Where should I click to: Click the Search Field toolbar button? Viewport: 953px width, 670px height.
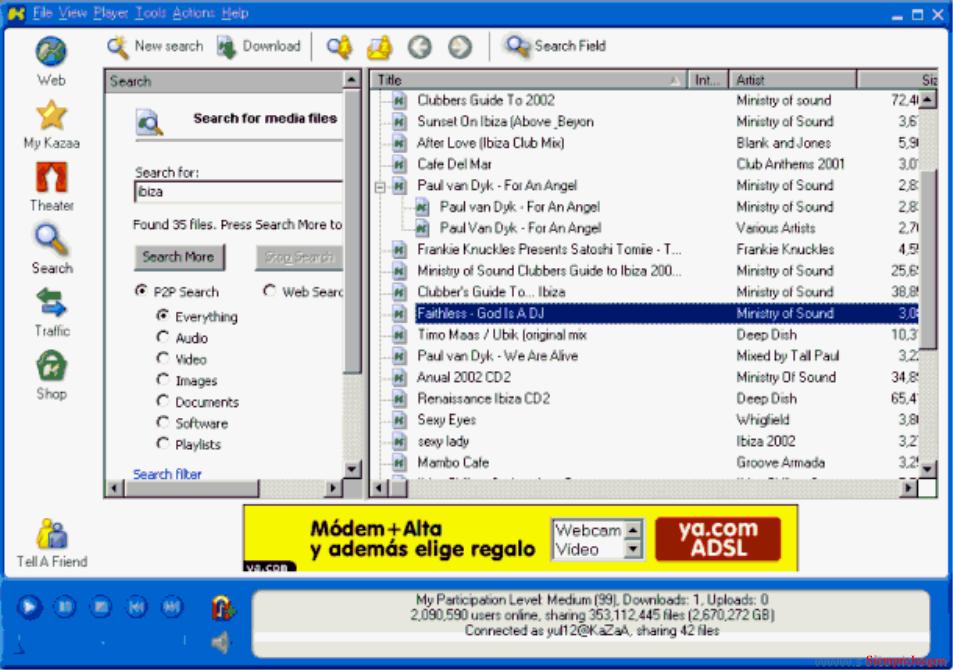tap(555, 46)
